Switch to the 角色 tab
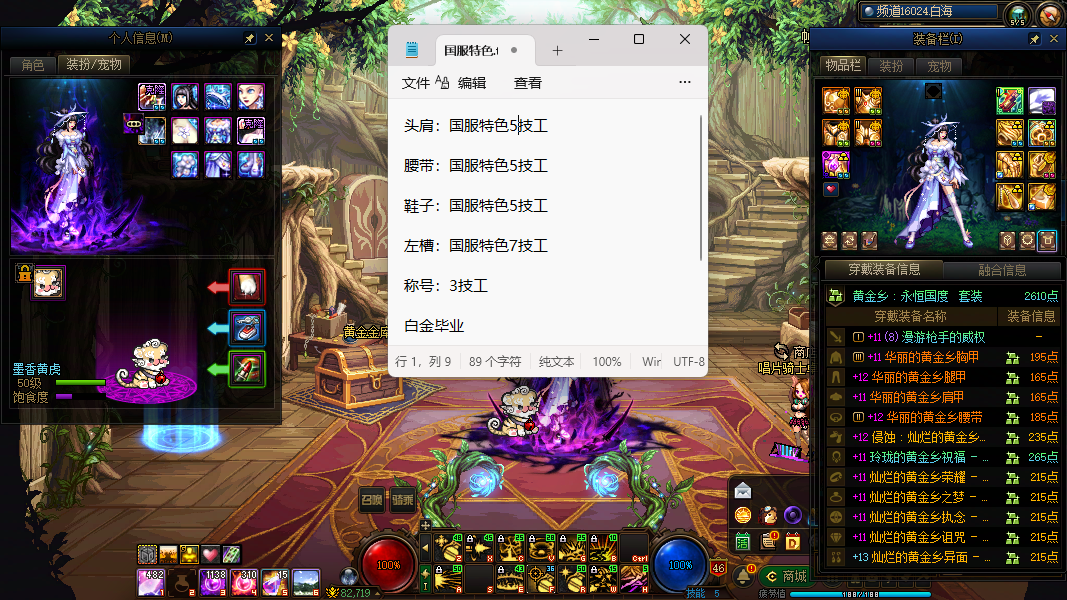 pyautogui.click(x=33, y=65)
